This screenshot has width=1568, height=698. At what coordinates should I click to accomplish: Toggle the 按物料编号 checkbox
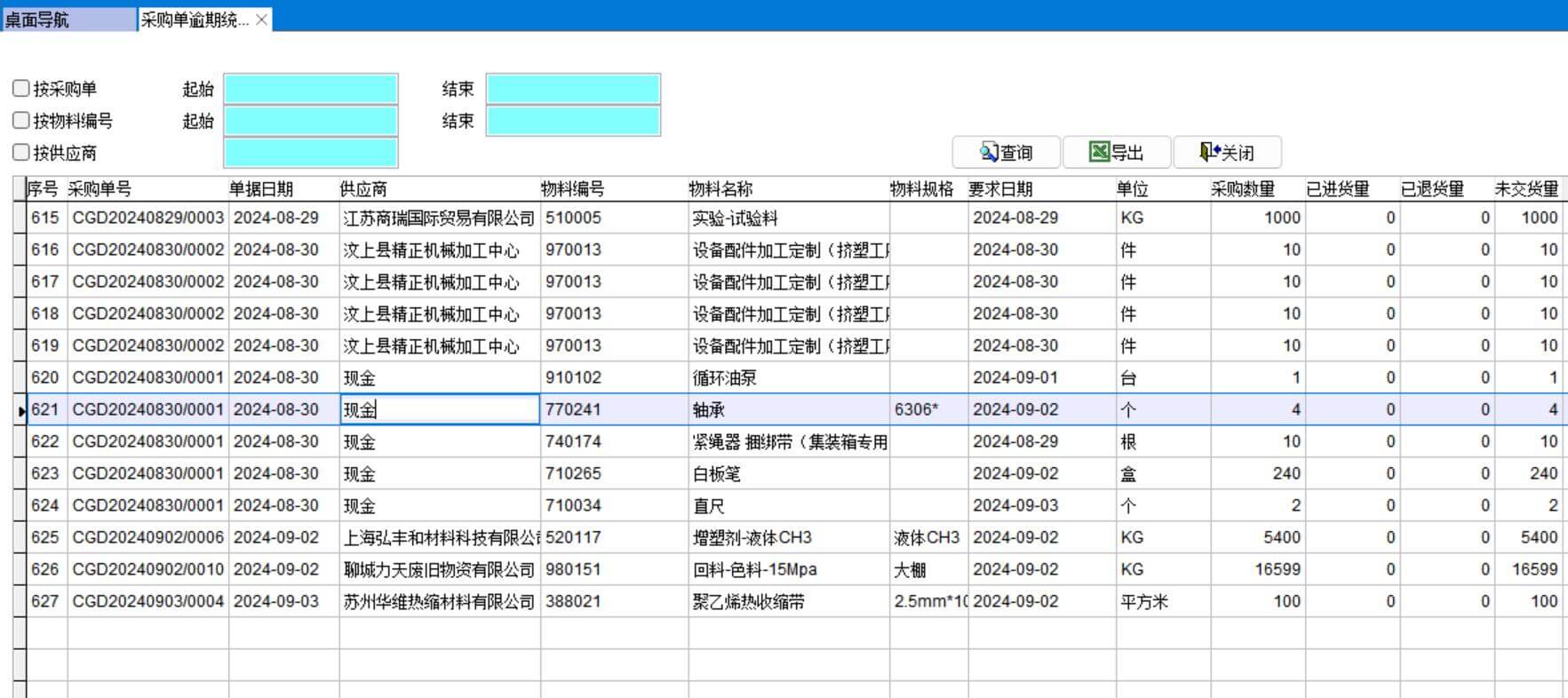coord(21,120)
